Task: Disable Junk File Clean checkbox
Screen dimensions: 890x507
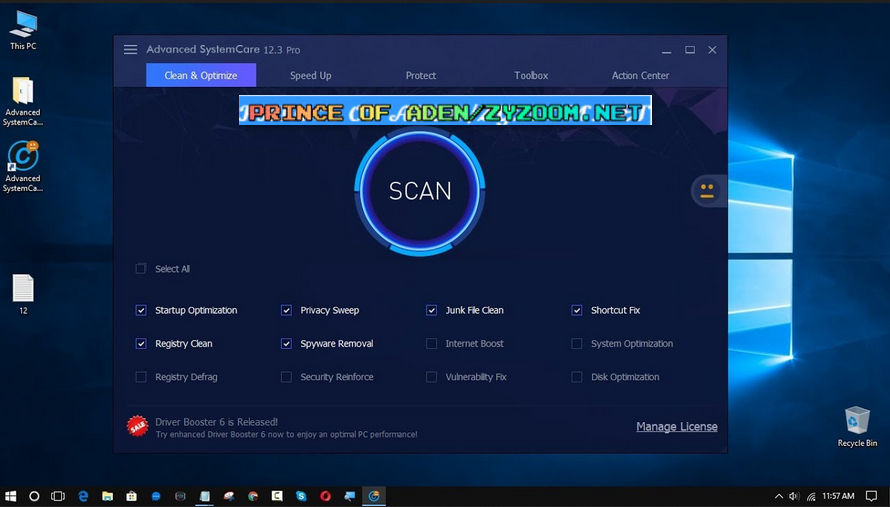Action: click(x=431, y=310)
